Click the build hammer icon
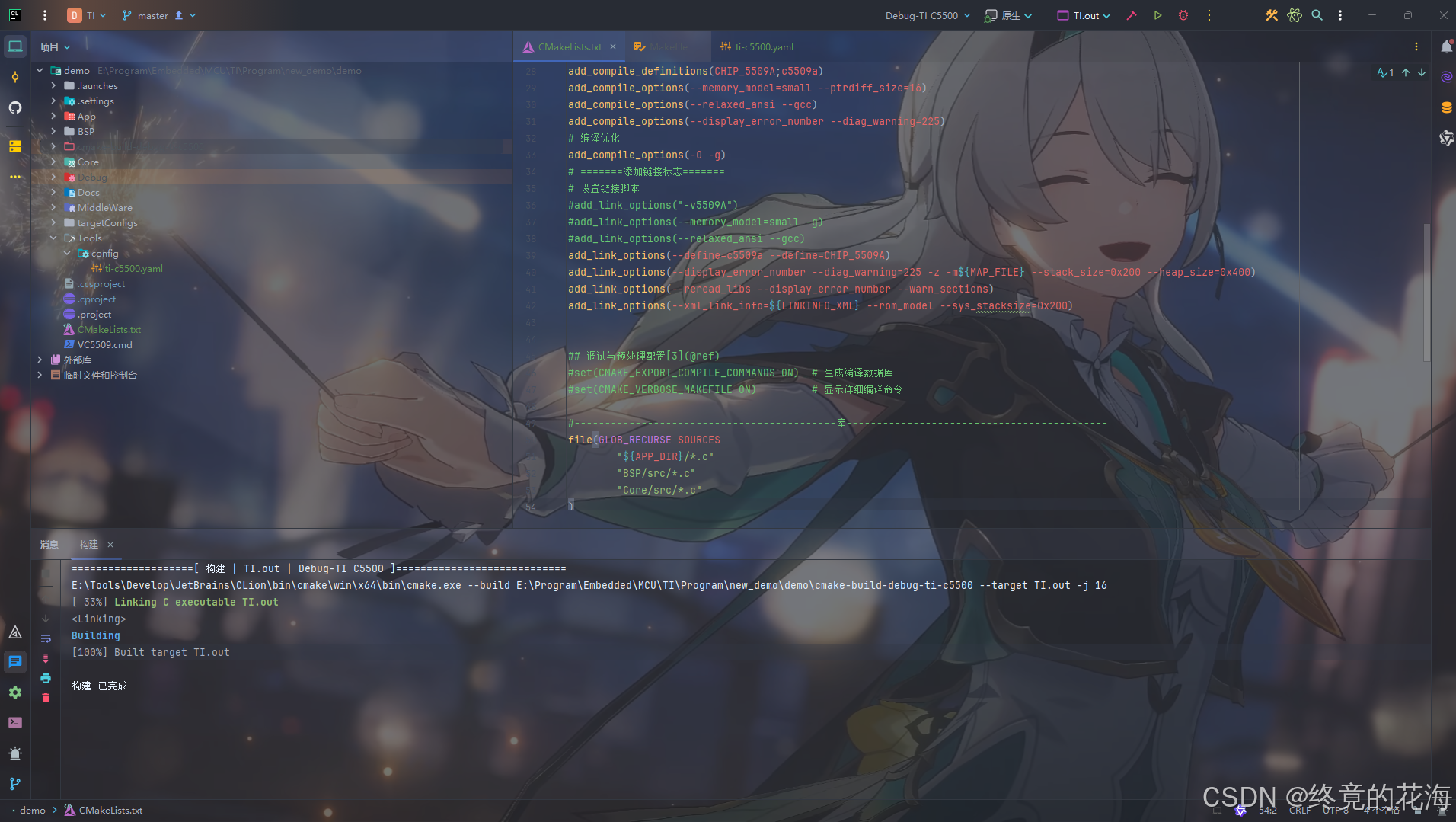The width and height of the screenshot is (1456, 822). tap(1132, 15)
